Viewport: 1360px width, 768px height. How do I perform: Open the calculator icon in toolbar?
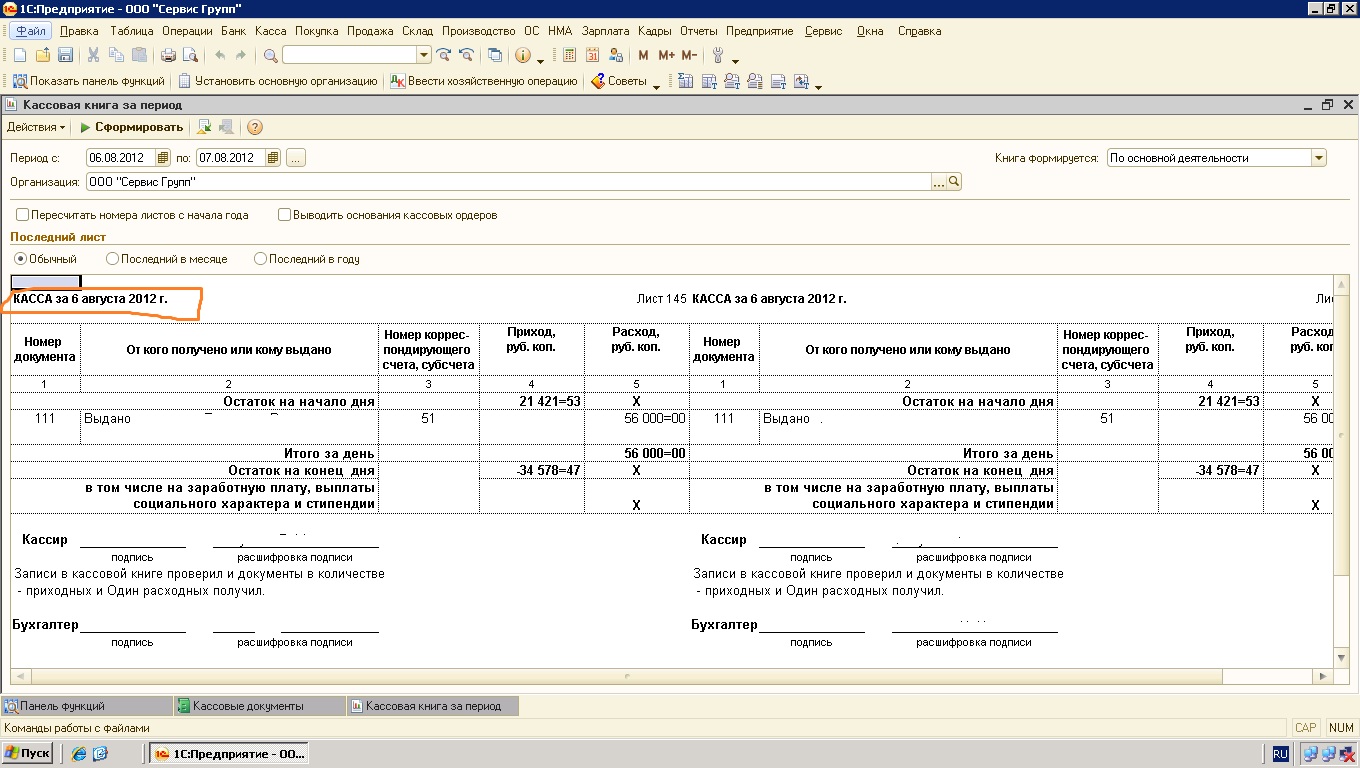pos(569,55)
